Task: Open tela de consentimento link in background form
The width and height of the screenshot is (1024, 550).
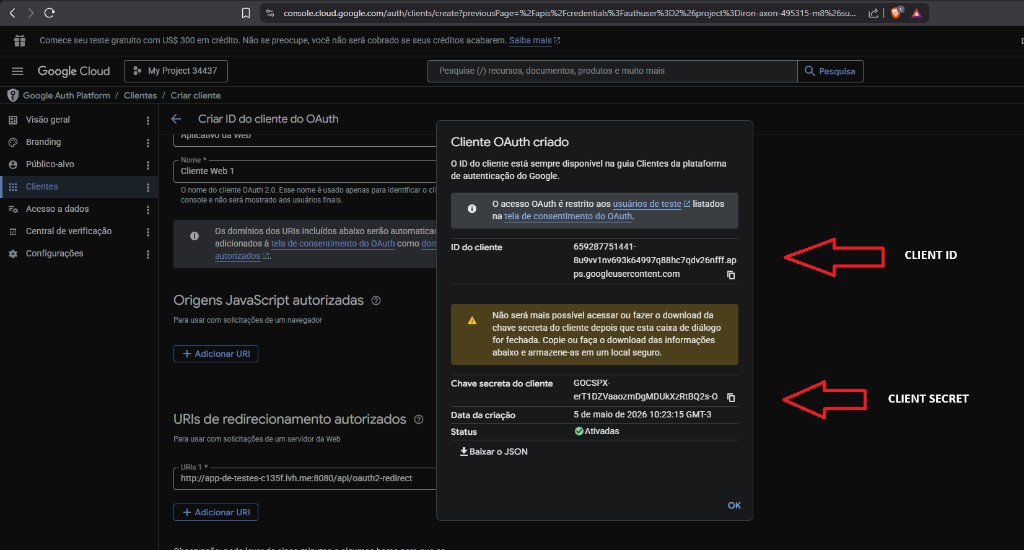Action: point(333,244)
